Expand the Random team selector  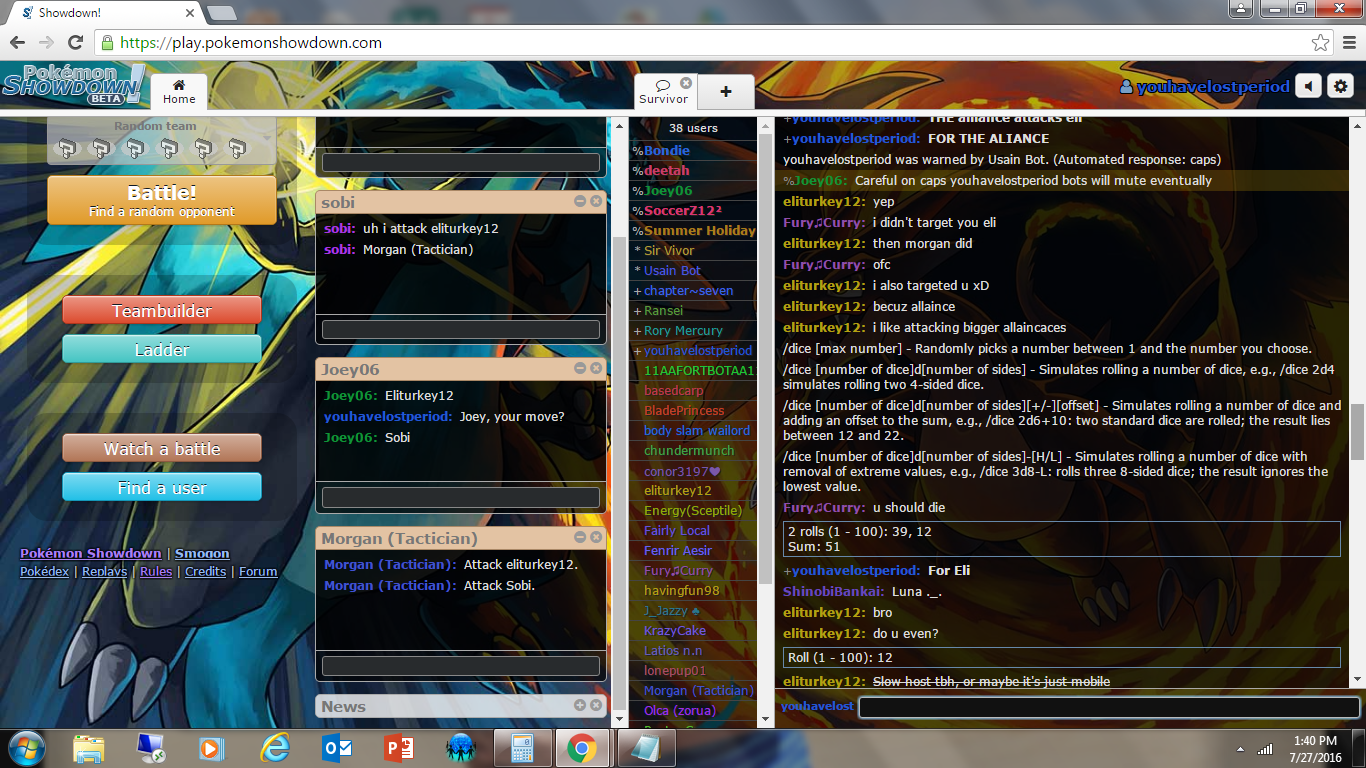tap(161, 141)
